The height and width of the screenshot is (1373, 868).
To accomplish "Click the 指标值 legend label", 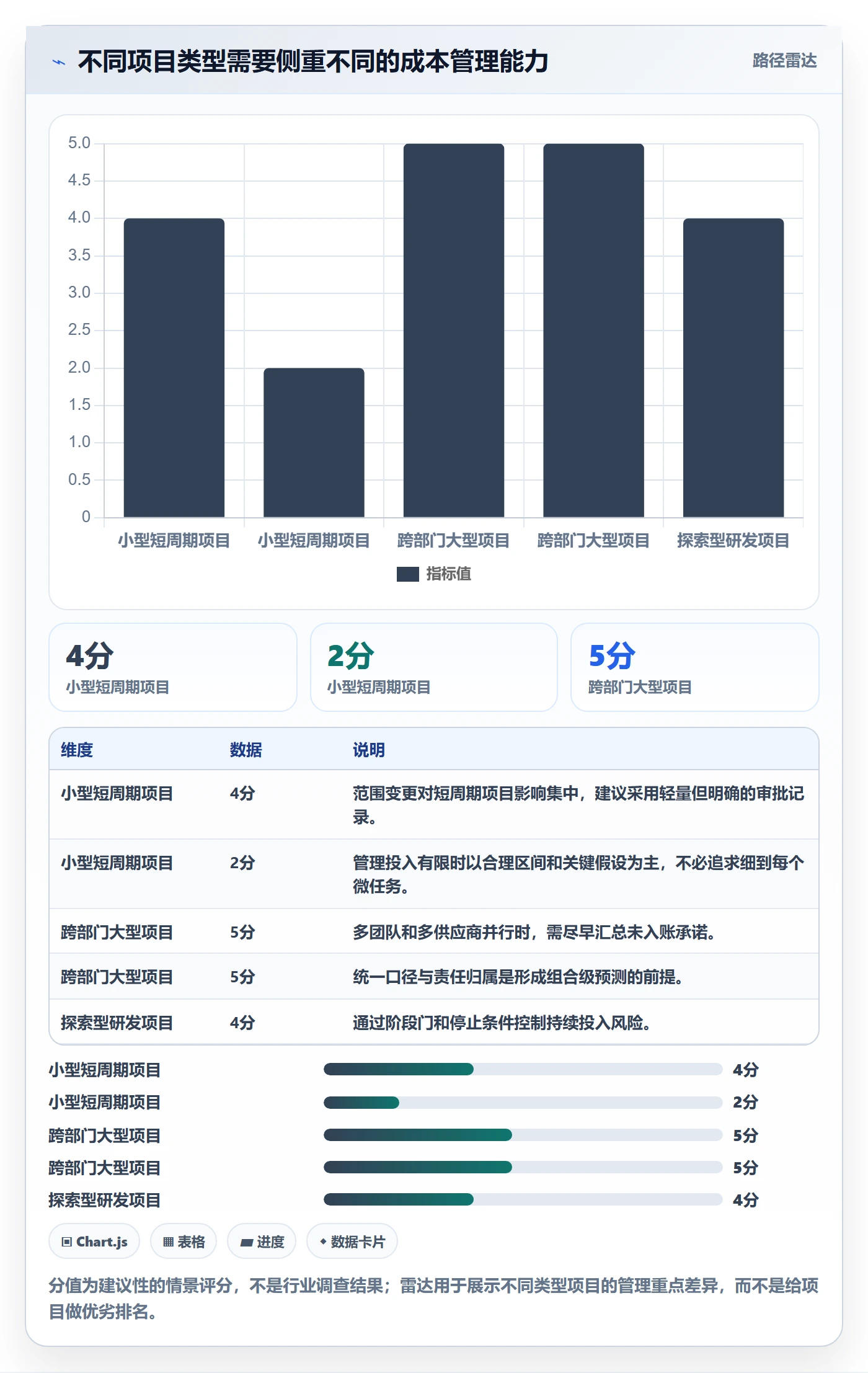I will [448, 574].
